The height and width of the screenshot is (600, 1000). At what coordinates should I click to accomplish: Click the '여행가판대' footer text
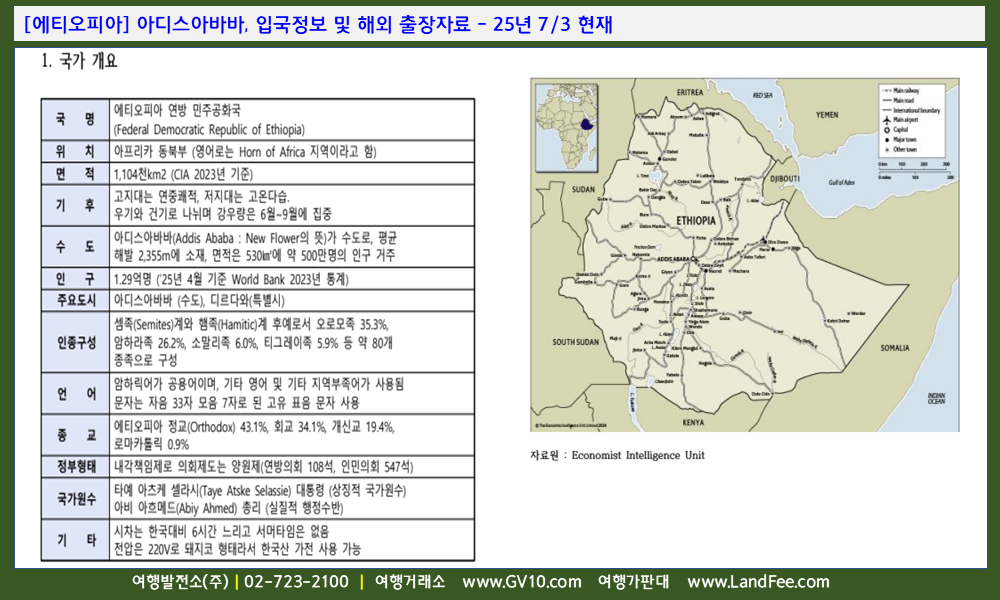point(633,582)
